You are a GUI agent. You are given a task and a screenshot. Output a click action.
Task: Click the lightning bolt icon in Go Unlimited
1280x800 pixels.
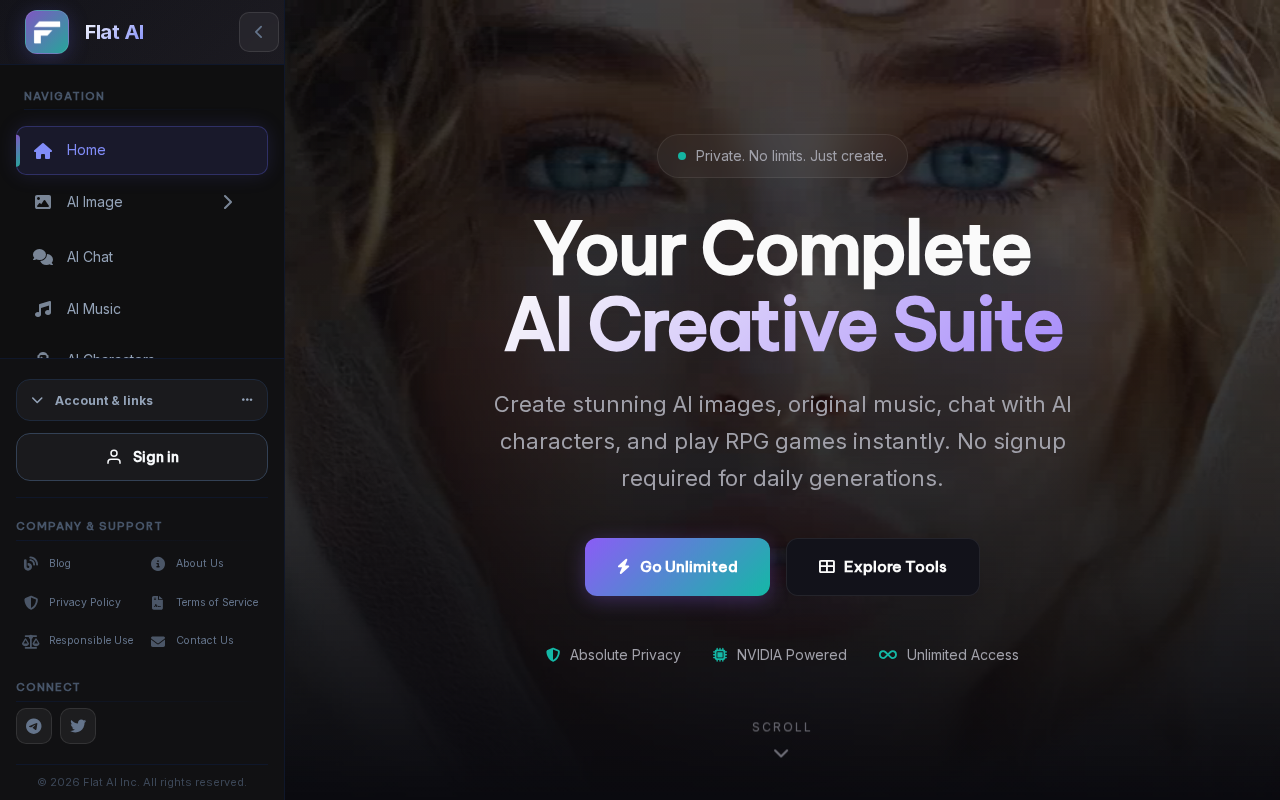click(x=623, y=567)
